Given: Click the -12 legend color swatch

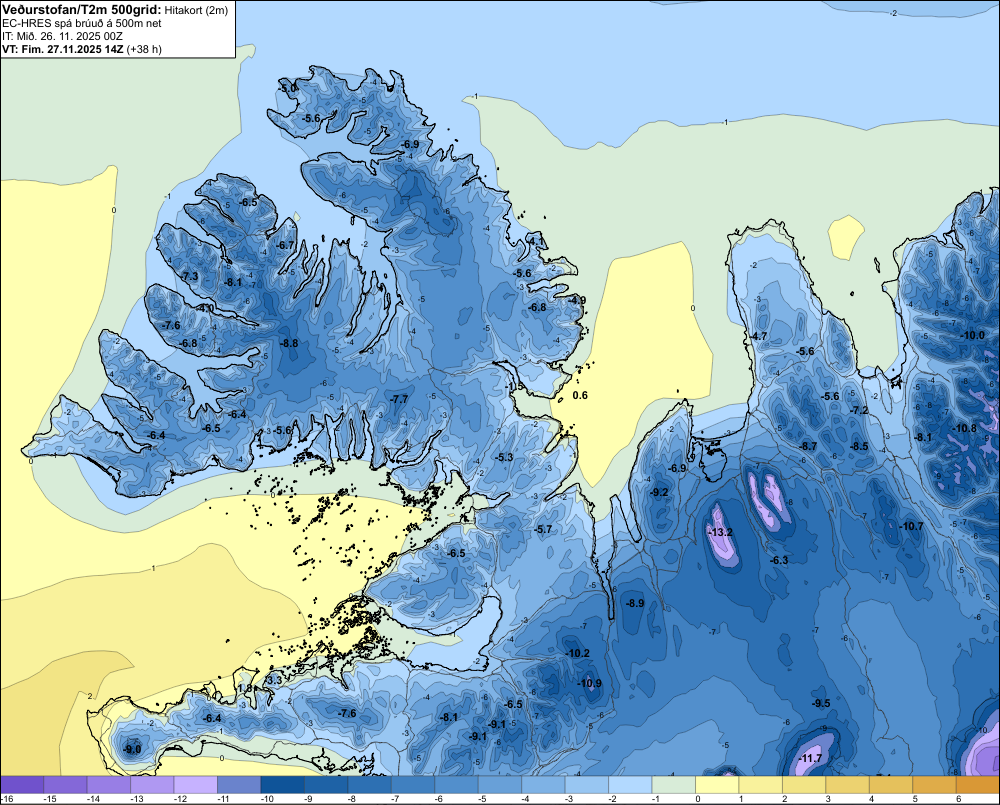Looking at the screenshot, I should pos(195,785).
